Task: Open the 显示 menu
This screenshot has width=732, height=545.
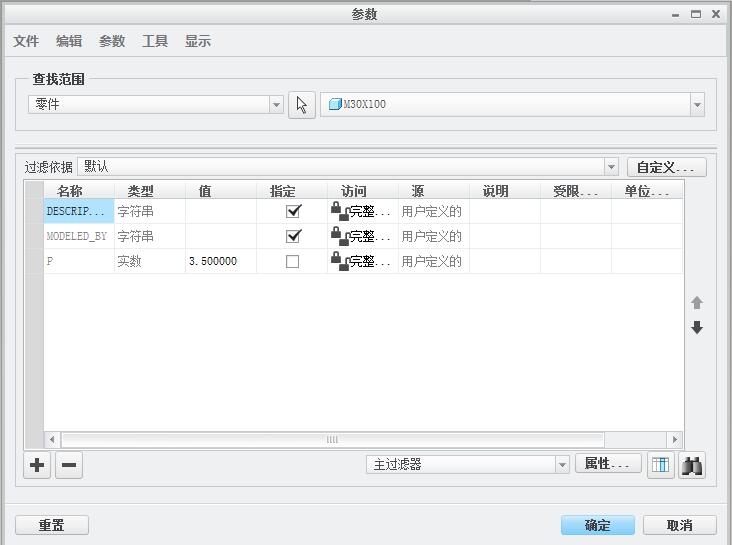Action: (197, 41)
